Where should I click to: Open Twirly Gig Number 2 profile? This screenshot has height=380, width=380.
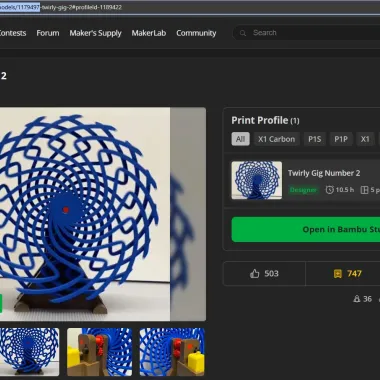324,173
